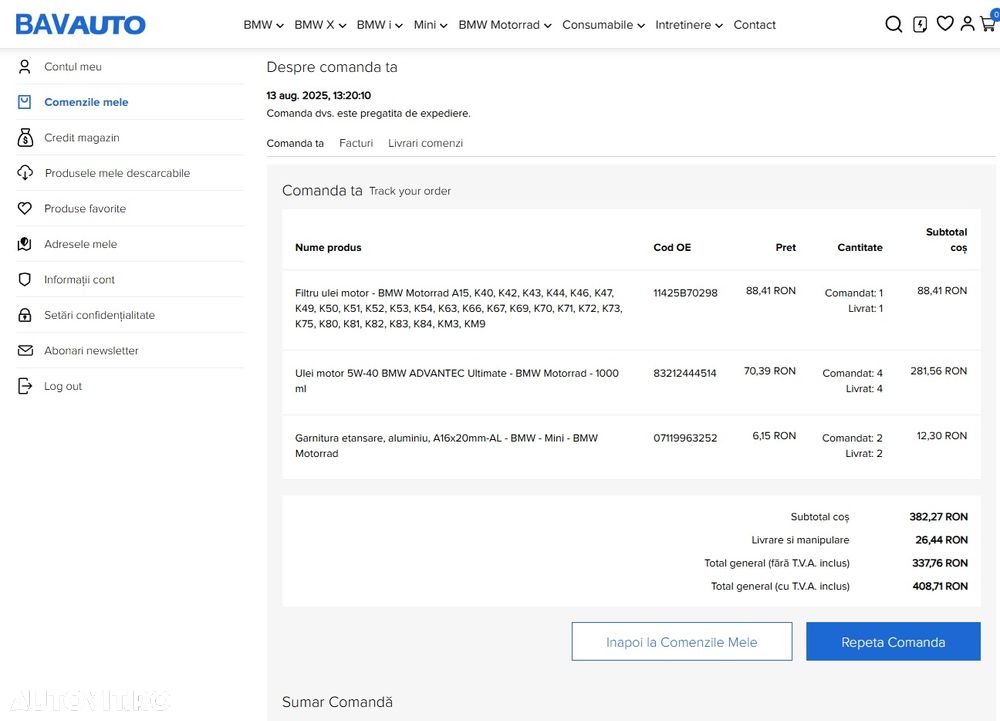The width and height of the screenshot is (1000, 721).
Task: Click the Setări confidențialitate padlock icon
Action: tap(25, 315)
